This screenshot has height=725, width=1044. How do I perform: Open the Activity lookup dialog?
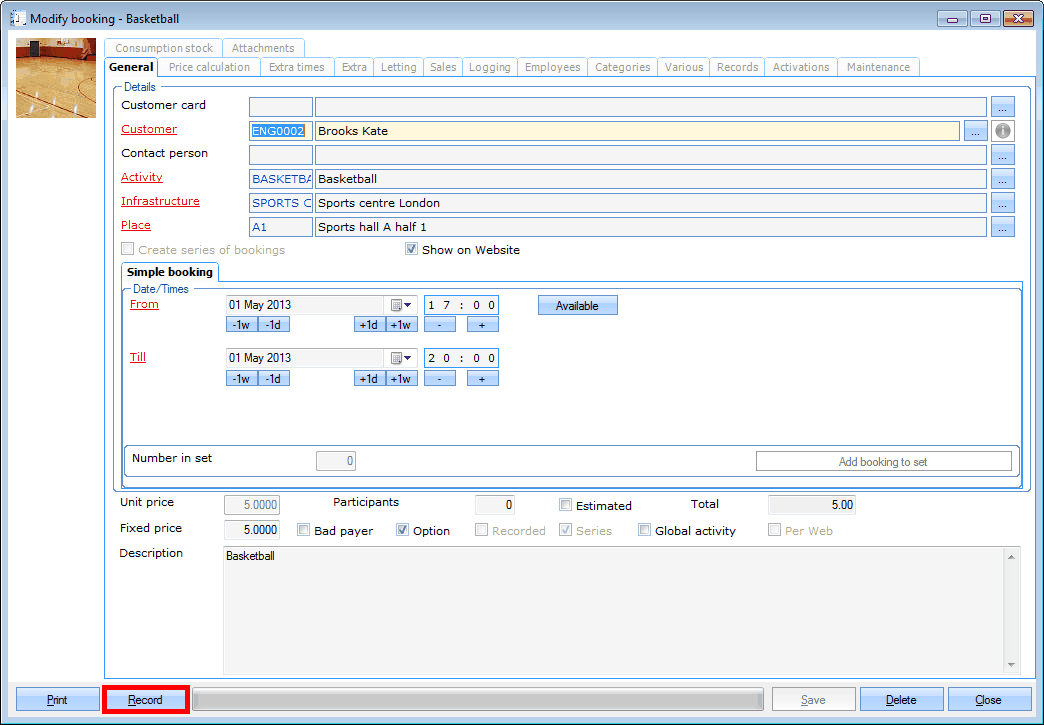tap(1002, 178)
